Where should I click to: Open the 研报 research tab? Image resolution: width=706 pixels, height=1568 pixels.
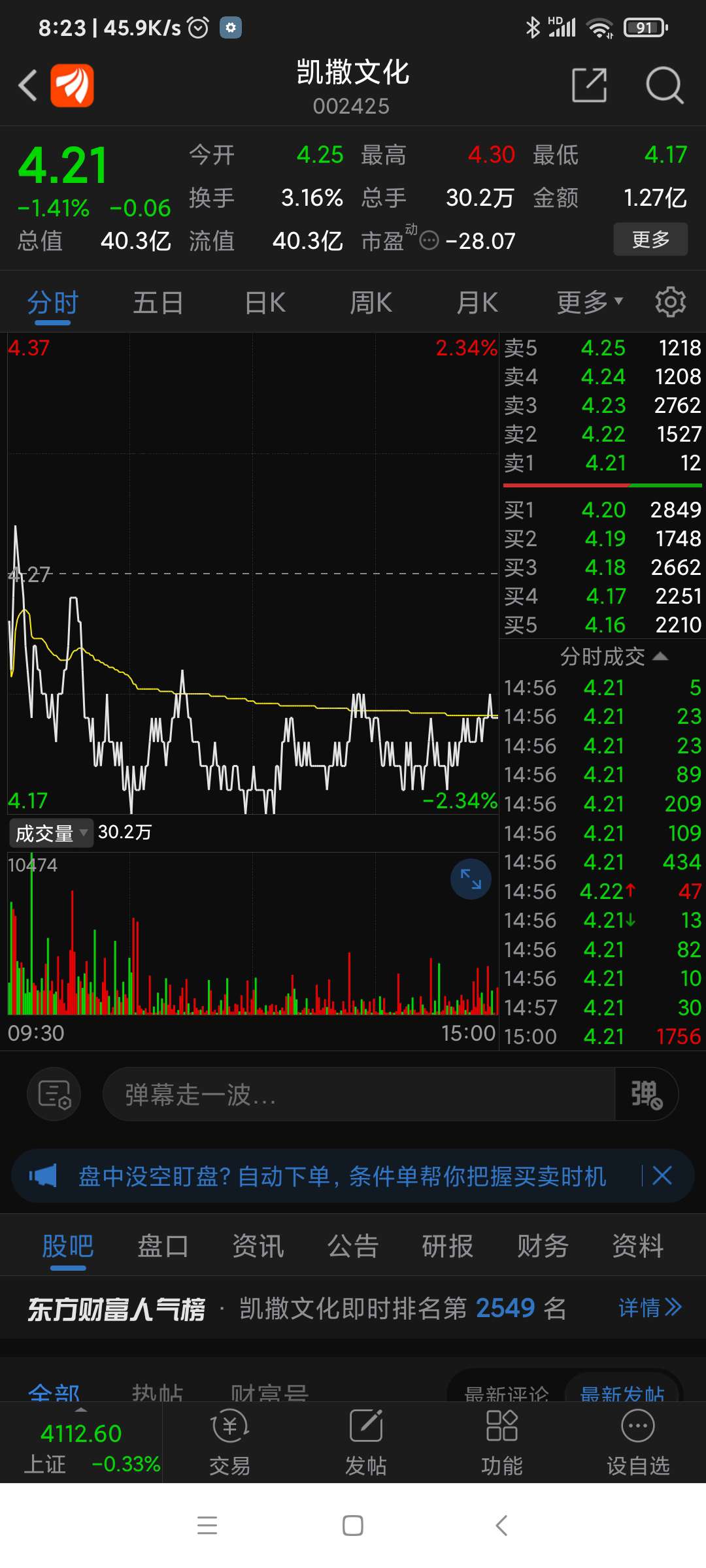point(448,1246)
